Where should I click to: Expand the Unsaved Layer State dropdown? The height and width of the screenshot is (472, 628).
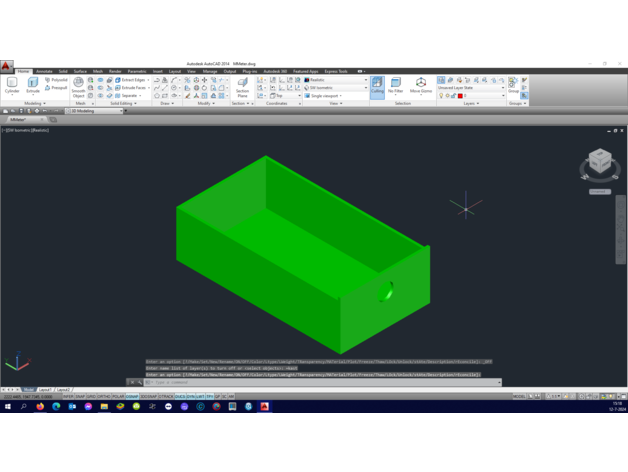[x=472, y=88]
